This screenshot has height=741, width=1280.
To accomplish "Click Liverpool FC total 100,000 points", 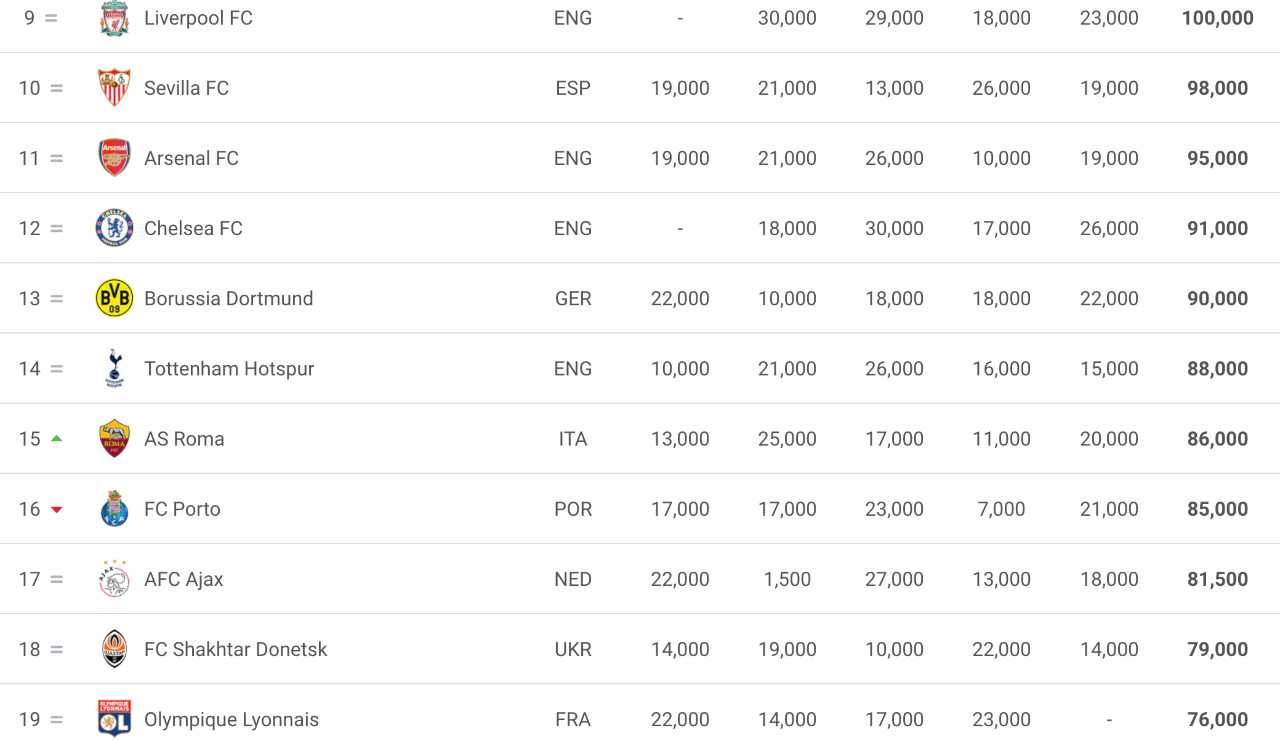I will pyautogui.click(x=1217, y=18).
